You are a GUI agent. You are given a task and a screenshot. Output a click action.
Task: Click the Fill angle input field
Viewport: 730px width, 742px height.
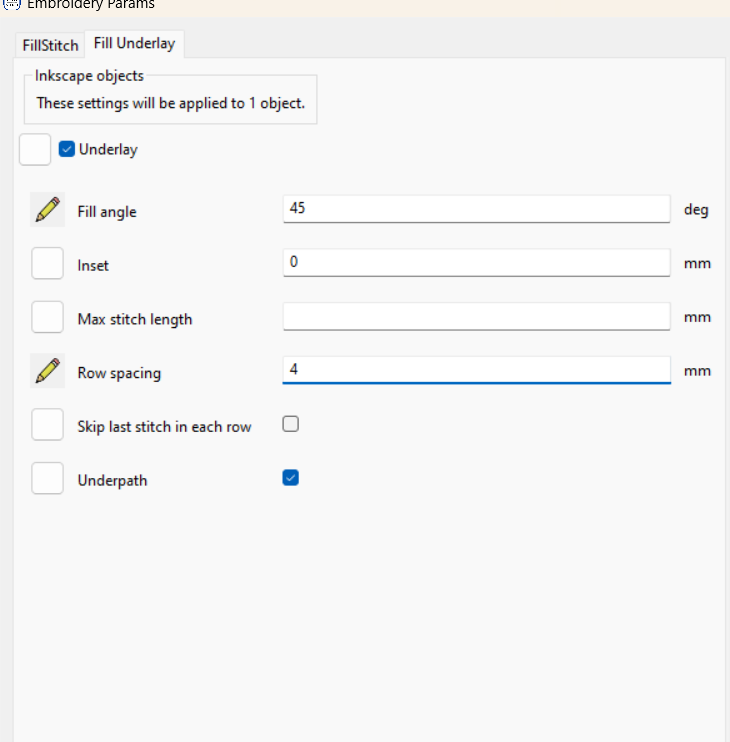coord(476,209)
